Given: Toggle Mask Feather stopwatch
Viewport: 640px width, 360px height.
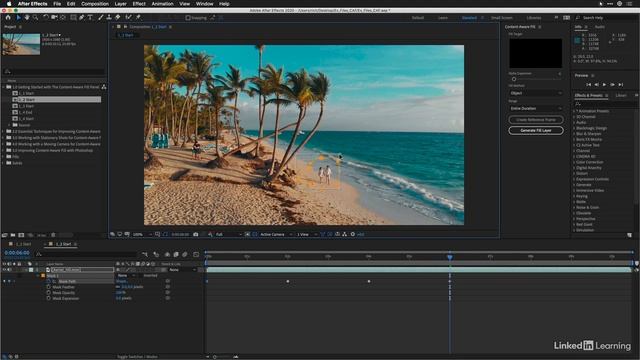Looking at the screenshot, I should [49, 287].
